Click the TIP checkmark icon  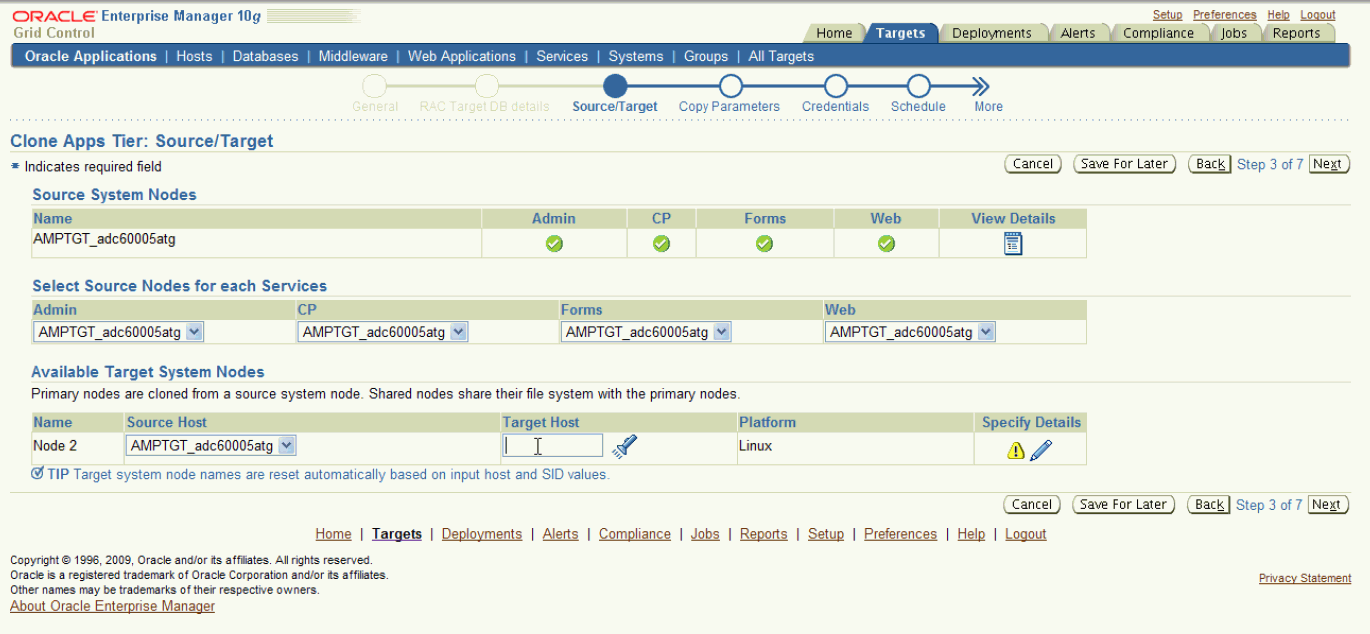[x=37, y=473]
